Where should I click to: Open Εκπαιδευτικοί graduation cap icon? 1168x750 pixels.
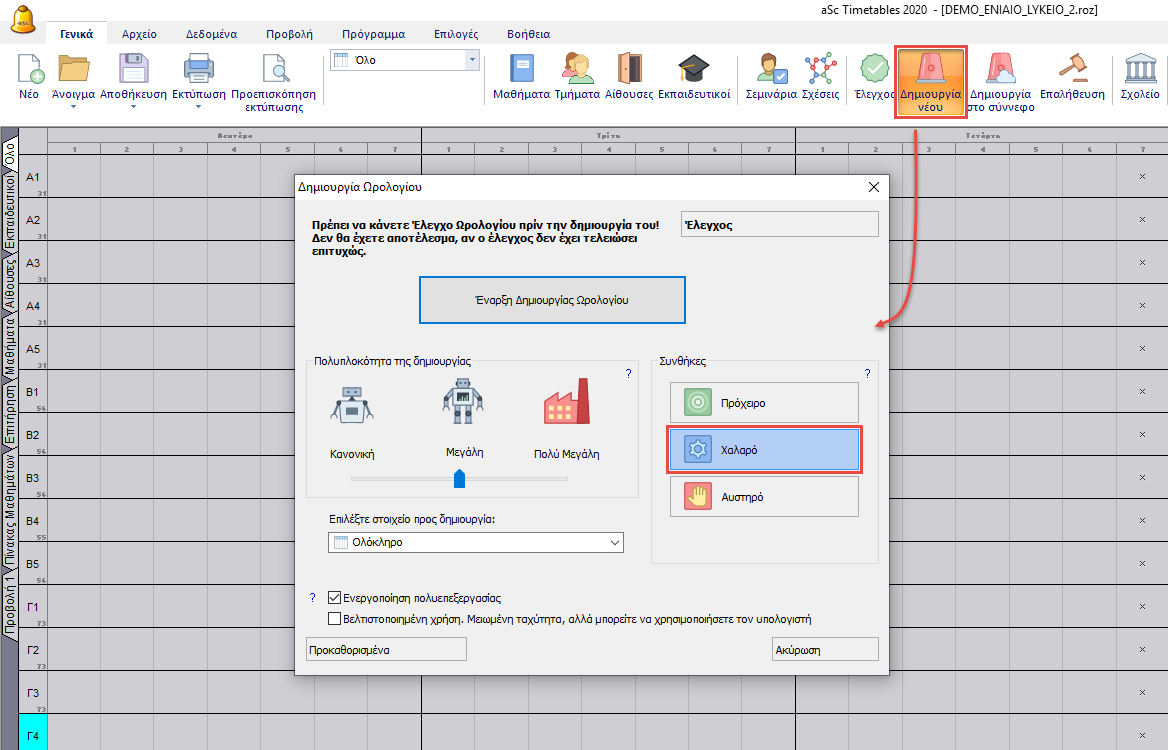click(693, 70)
